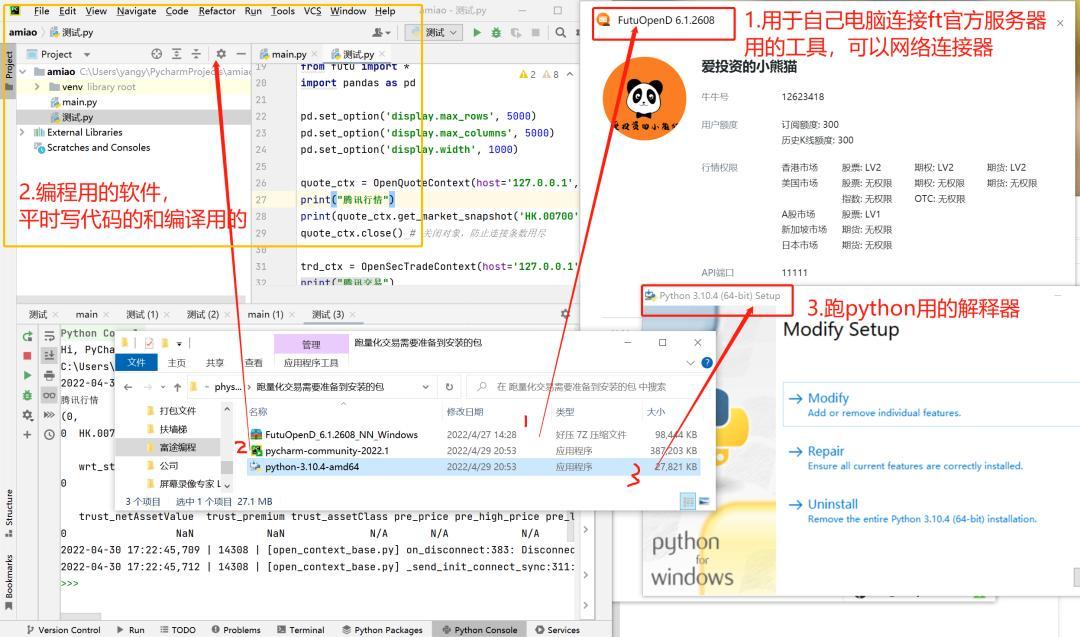Toggle scroll-to-end in console output
1080x637 pixels.
click(48, 355)
